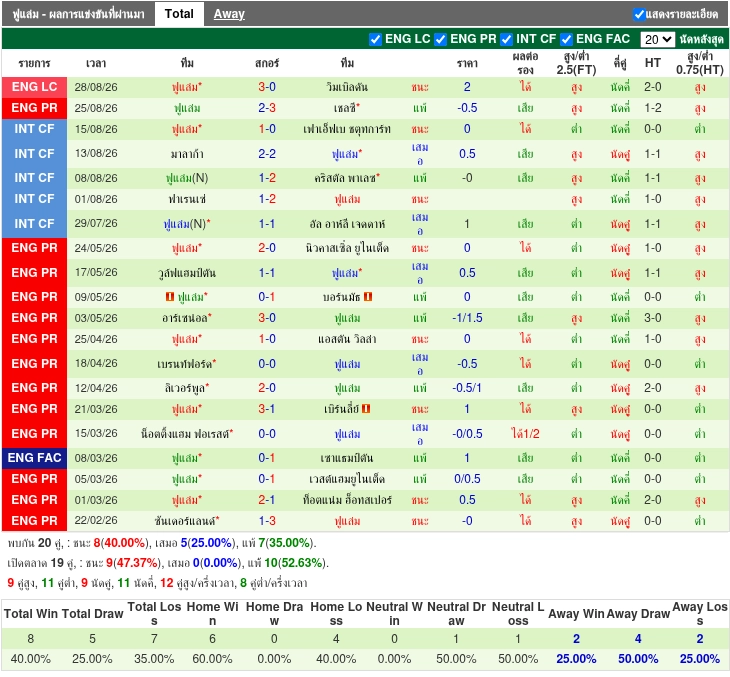Click the ENG FAC league badge
Viewport: 730px width, 677px height.
coord(34,458)
